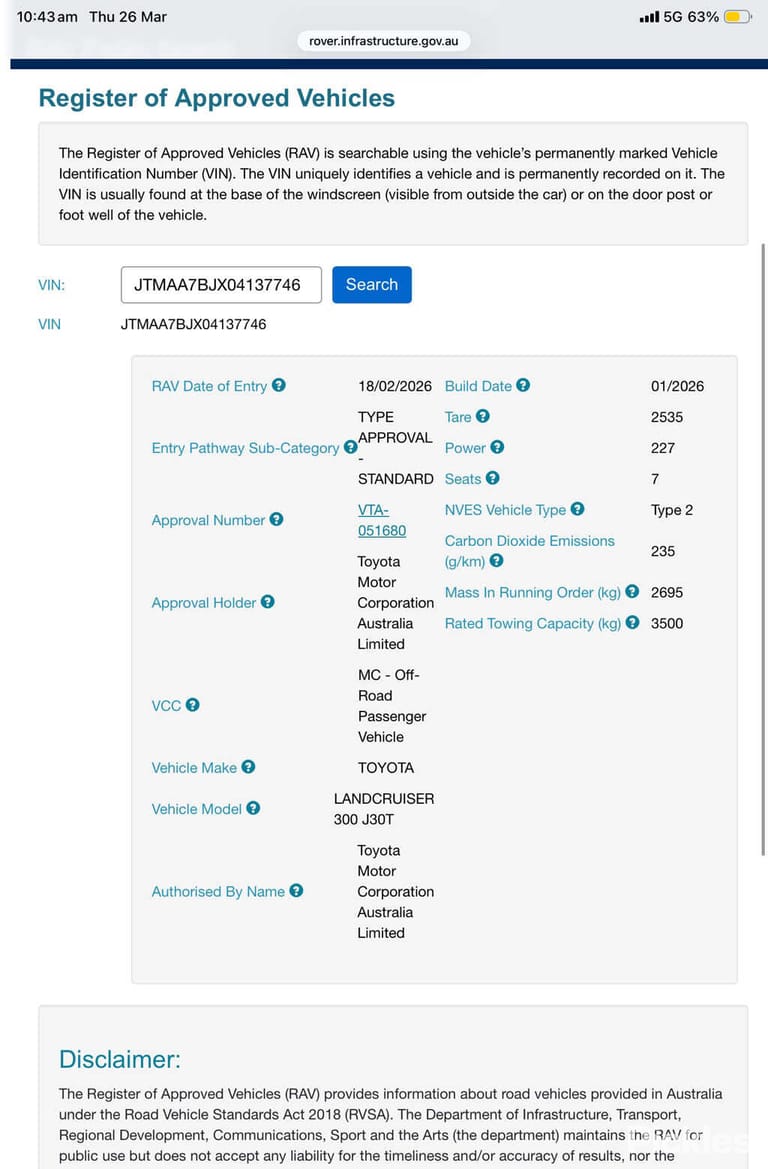Viewport: 768px width, 1169px height.
Task: Click the Power help icon
Action: pyautogui.click(x=497, y=447)
